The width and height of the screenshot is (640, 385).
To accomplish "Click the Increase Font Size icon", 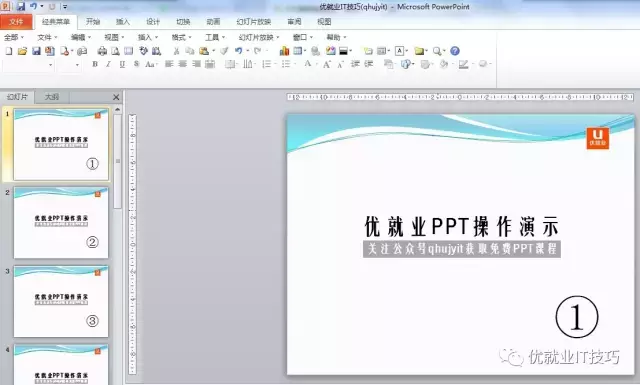I will [327, 64].
